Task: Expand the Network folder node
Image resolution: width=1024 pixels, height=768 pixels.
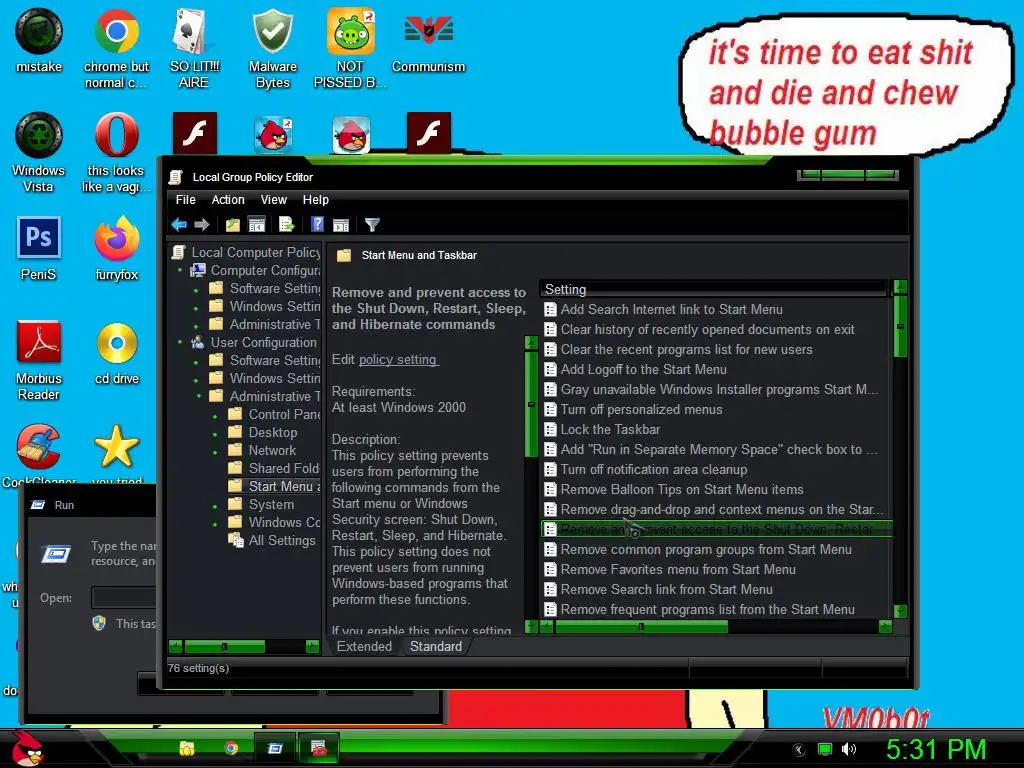Action: 215,451
